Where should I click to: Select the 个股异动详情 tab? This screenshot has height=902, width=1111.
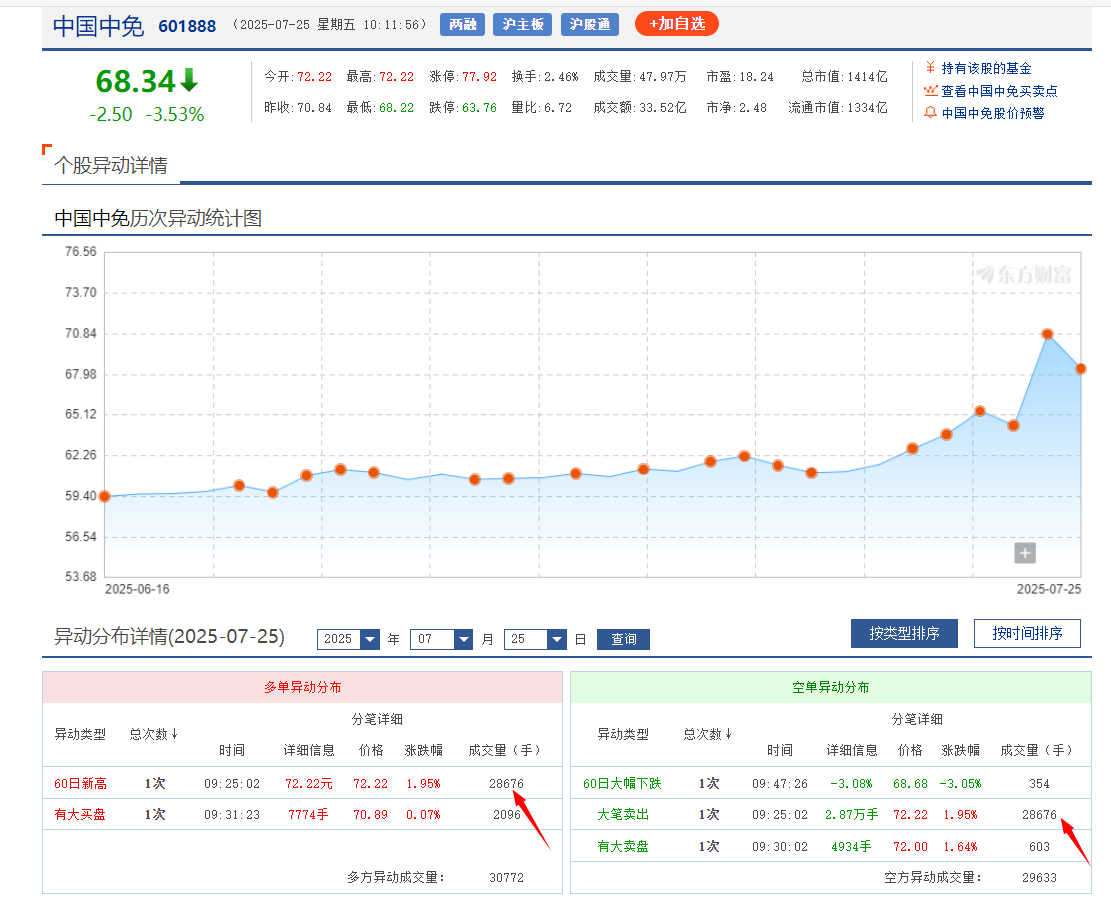111,165
